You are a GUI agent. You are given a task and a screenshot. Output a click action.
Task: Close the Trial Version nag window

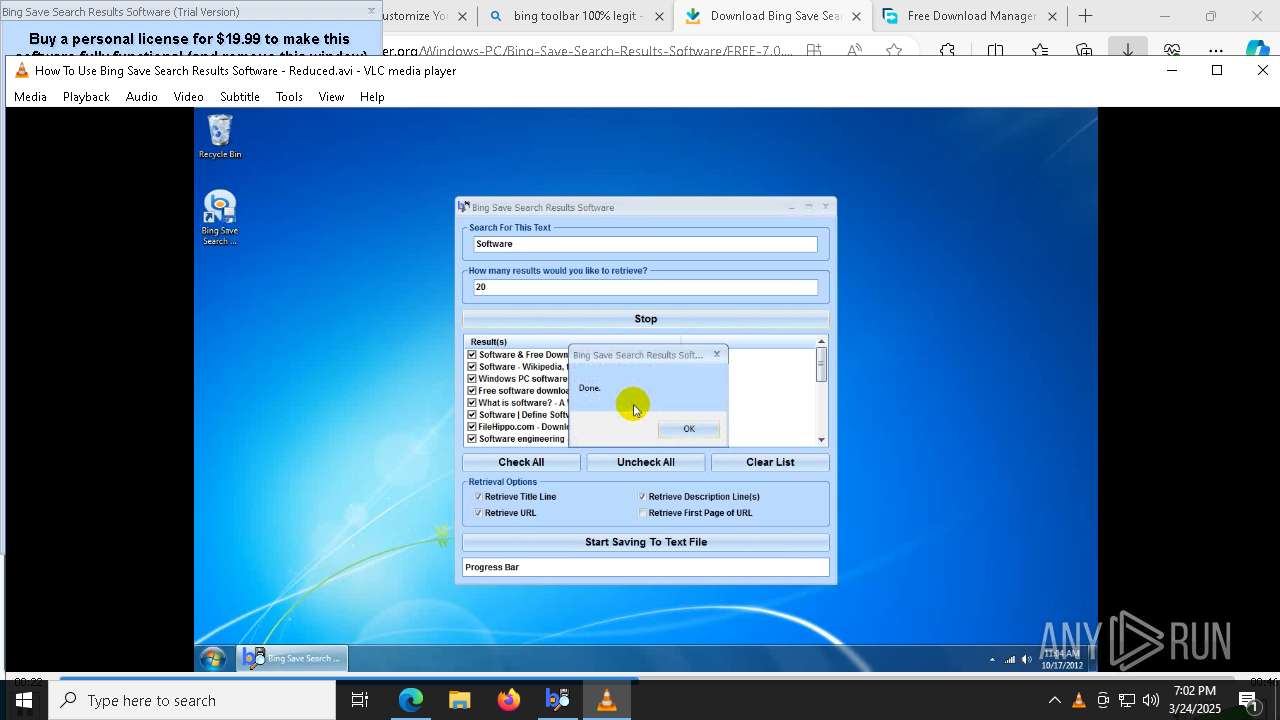(x=371, y=11)
